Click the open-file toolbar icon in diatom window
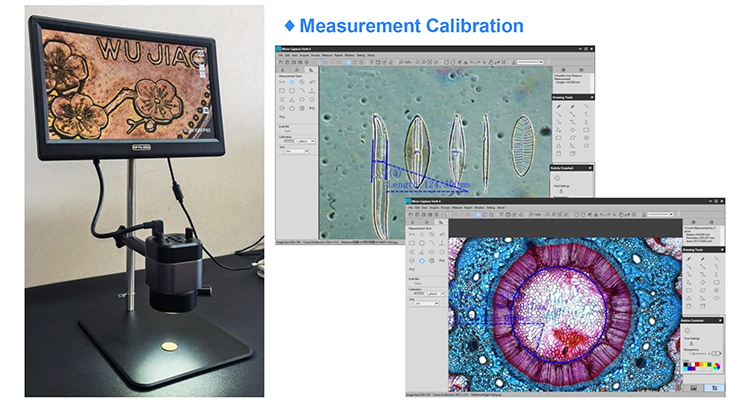The width and height of the screenshot is (750, 400). pyautogui.click(x=281, y=62)
